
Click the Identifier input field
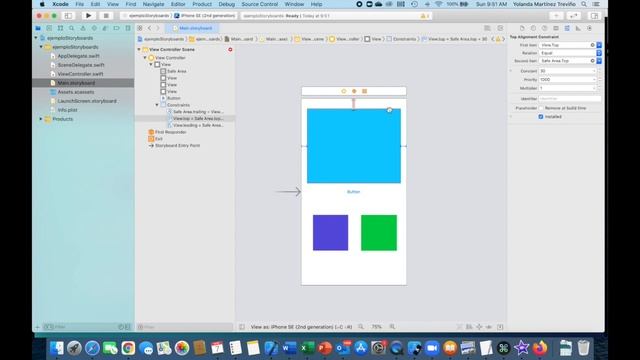[570, 98]
